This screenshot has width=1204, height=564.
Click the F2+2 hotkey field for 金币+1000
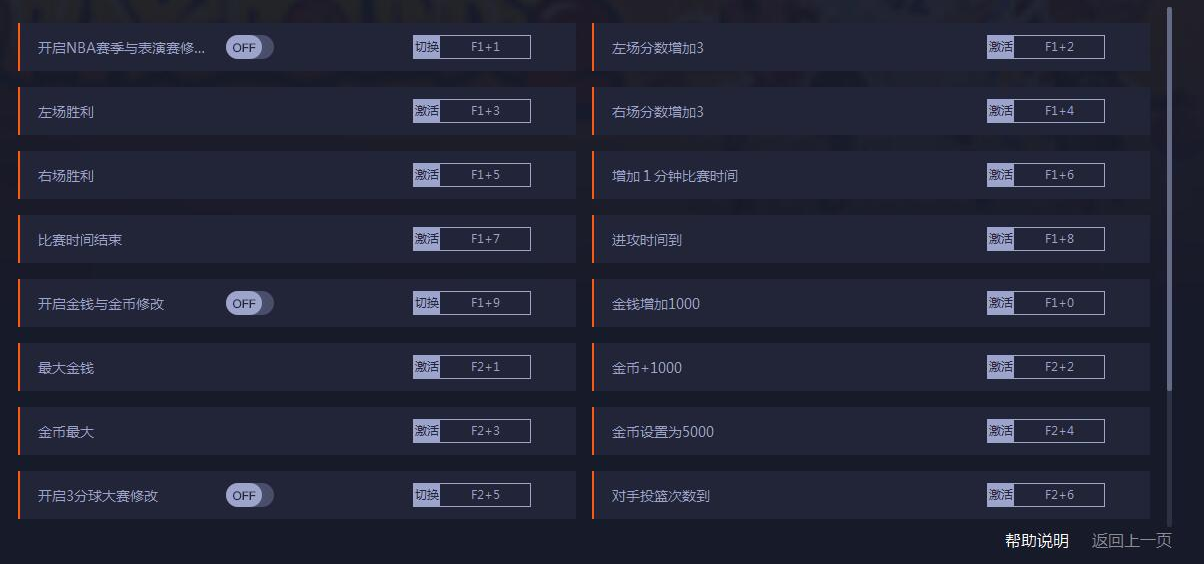[x=1059, y=367]
